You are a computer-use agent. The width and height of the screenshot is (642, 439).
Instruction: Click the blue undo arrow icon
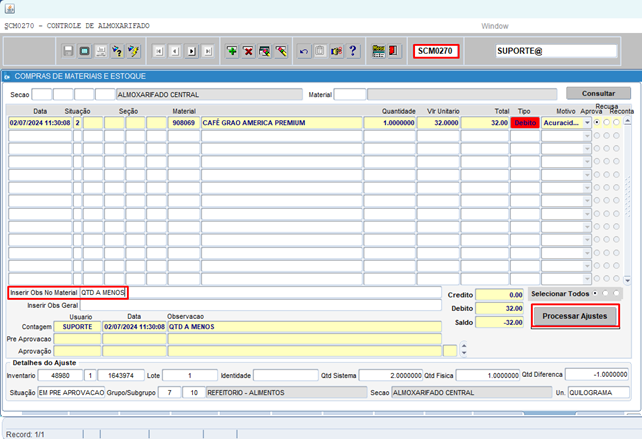click(304, 51)
